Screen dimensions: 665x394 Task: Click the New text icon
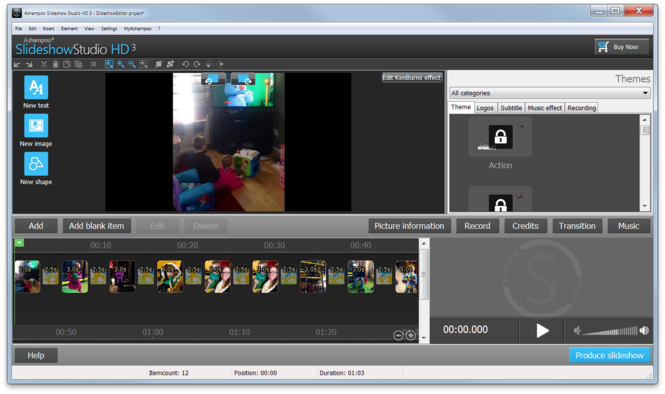point(36,87)
